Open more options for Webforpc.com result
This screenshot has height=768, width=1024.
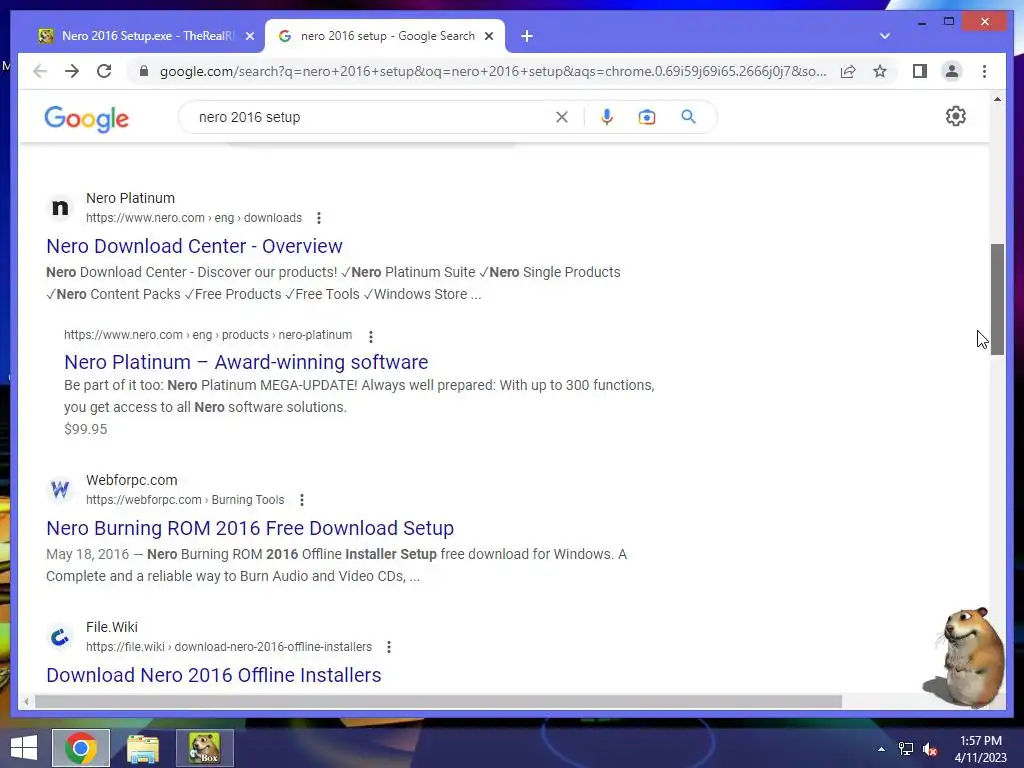[x=302, y=500]
